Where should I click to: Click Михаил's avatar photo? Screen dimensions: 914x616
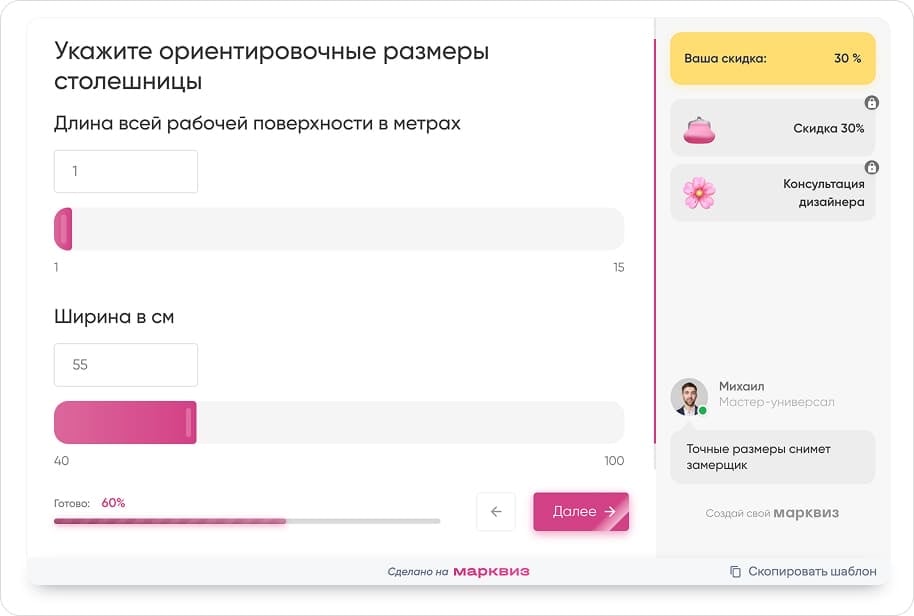click(689, 397)
